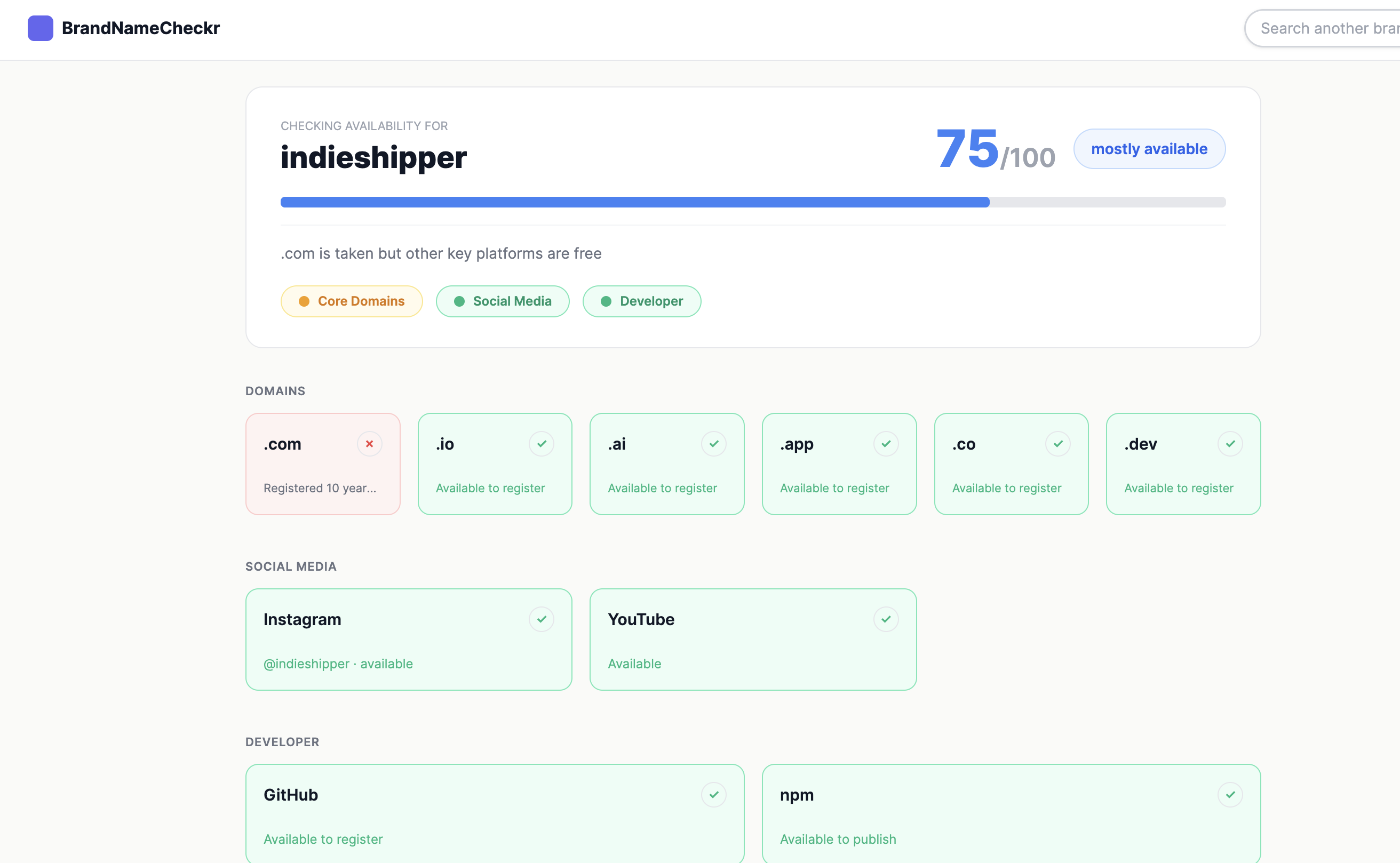Click the GitHub card checkmark icon
This screenshot has width=1400, height=863.
tap(714, 795)
